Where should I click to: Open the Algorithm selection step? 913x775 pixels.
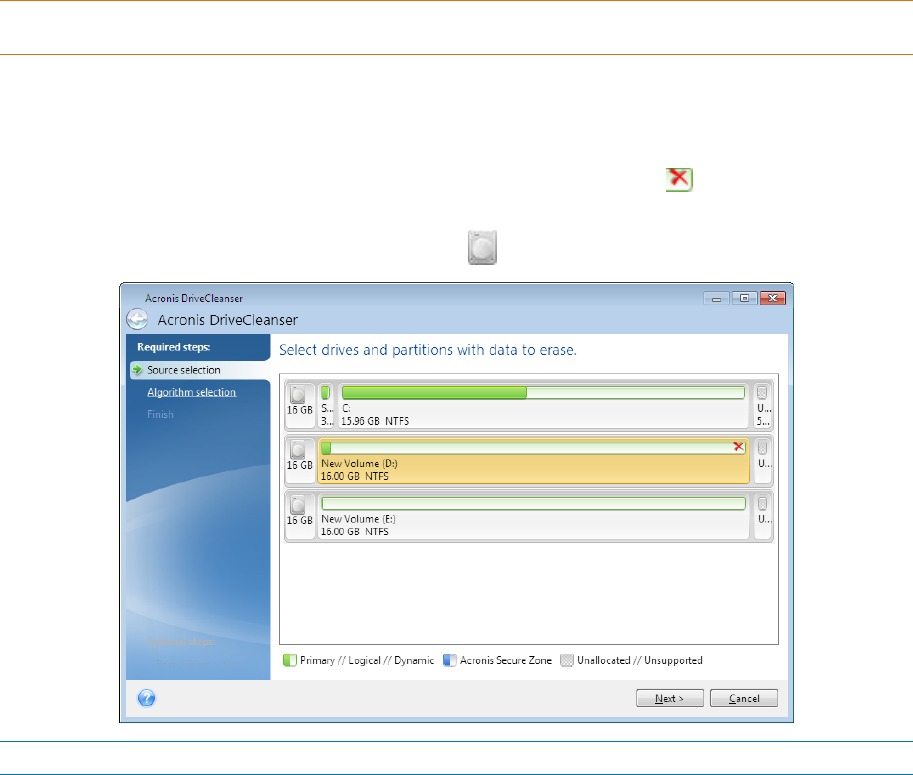[x=192, y=392]
